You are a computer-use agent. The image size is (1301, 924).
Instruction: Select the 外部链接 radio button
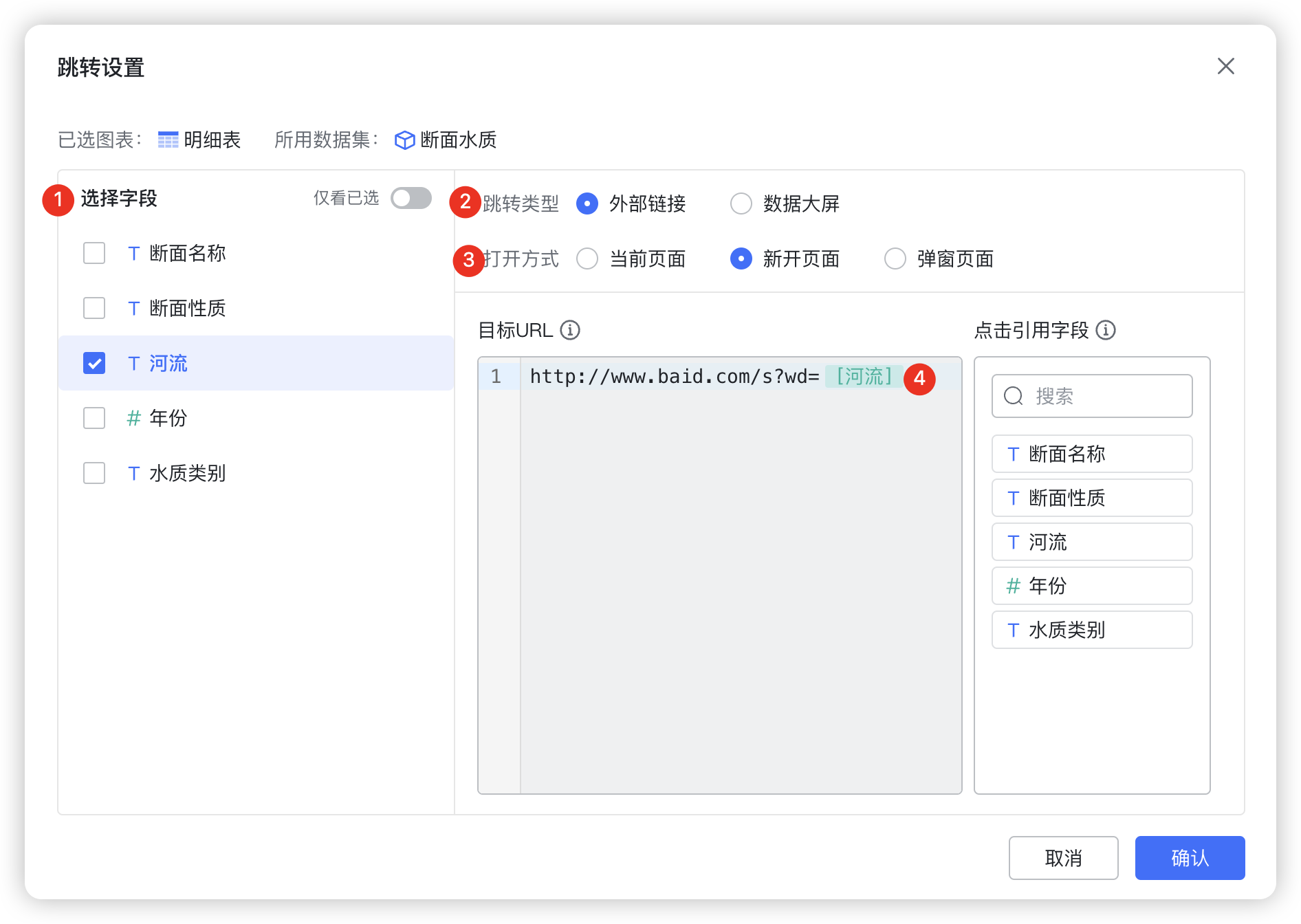pyautogui.click(x=587, y=203)
